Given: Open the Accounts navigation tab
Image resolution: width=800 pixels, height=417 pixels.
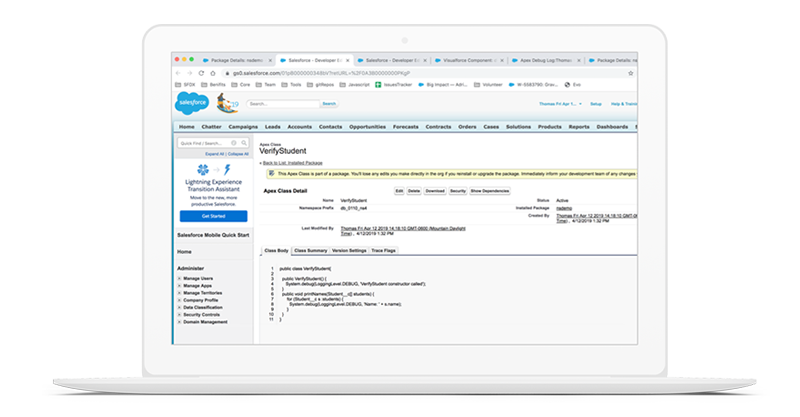Looking at the screenshot, I should 299,127.
